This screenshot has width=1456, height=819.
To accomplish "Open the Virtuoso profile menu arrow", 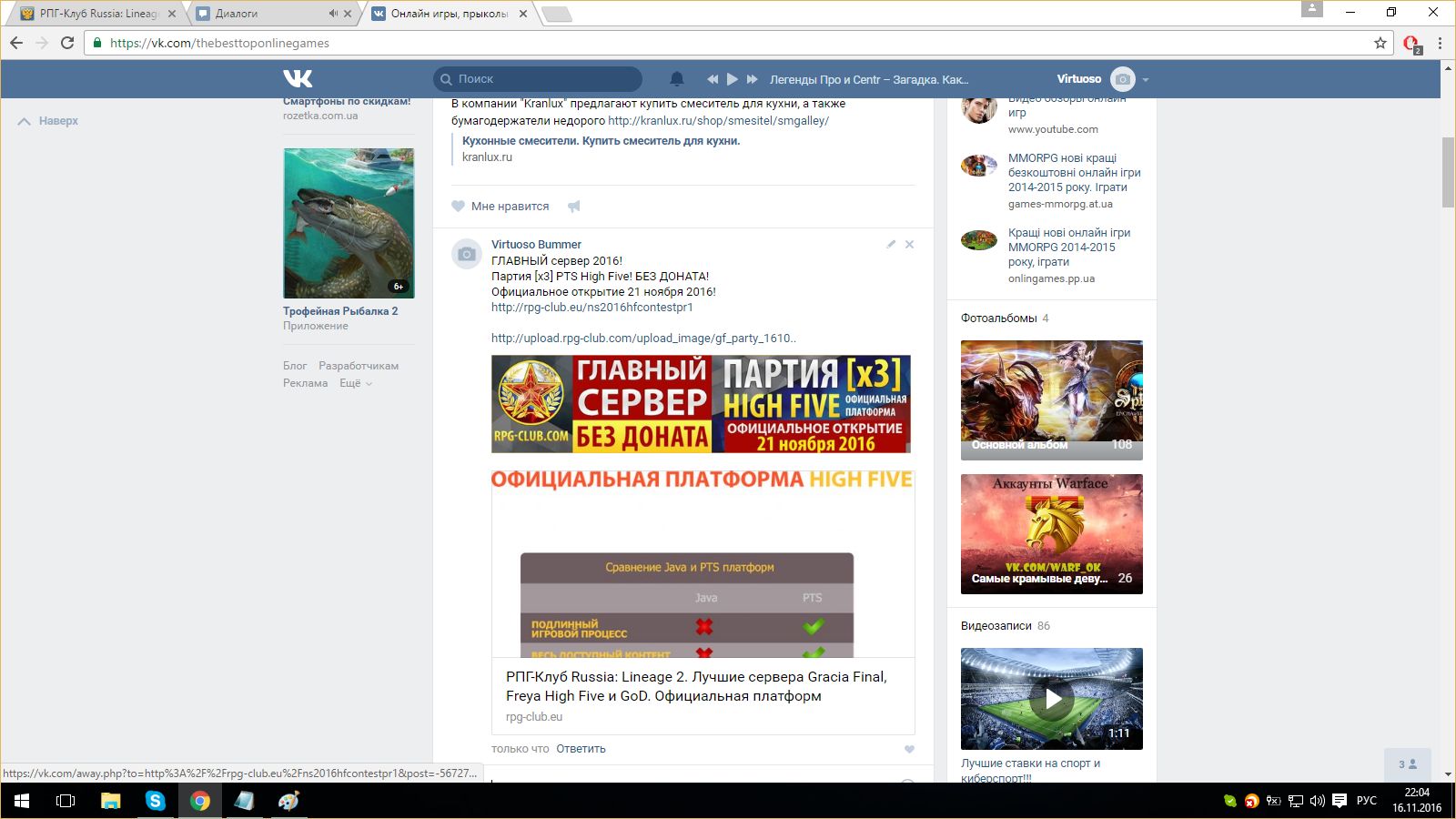I will [x=1146, y=80].
